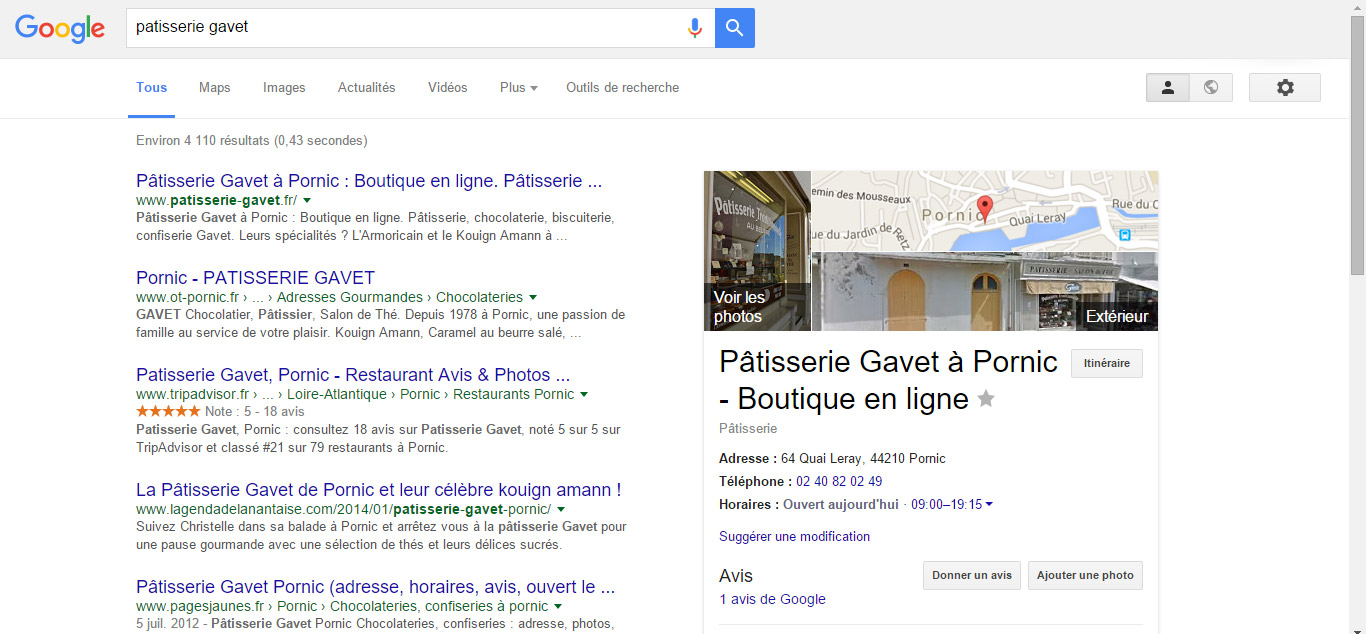This screenshot has width=1366, height=634.
Task: Switch to the Images tab
Action: 284,87
